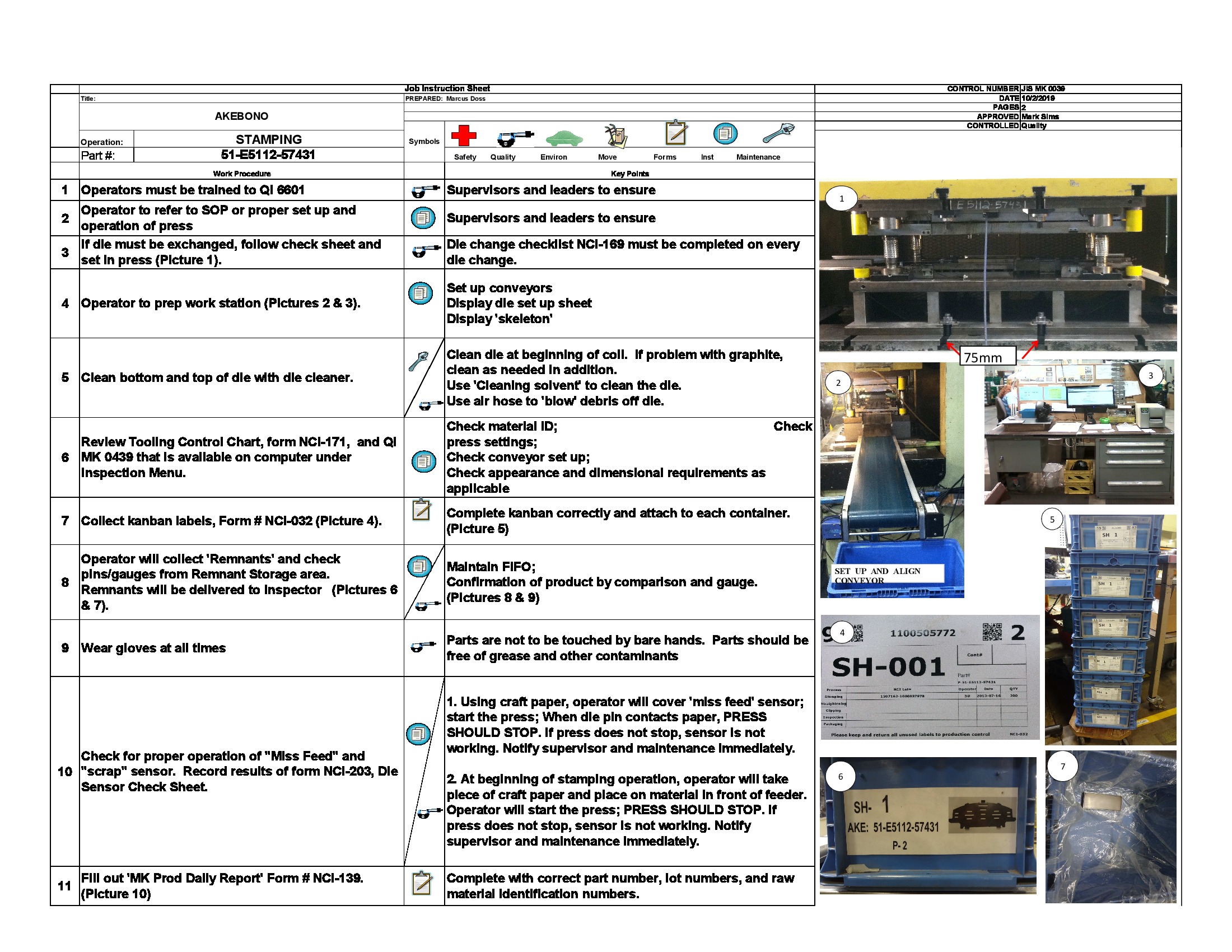1232x952 pixels.
Task: Click the Quality micrometer symbol in the legend
Action: tap(515, 137)
